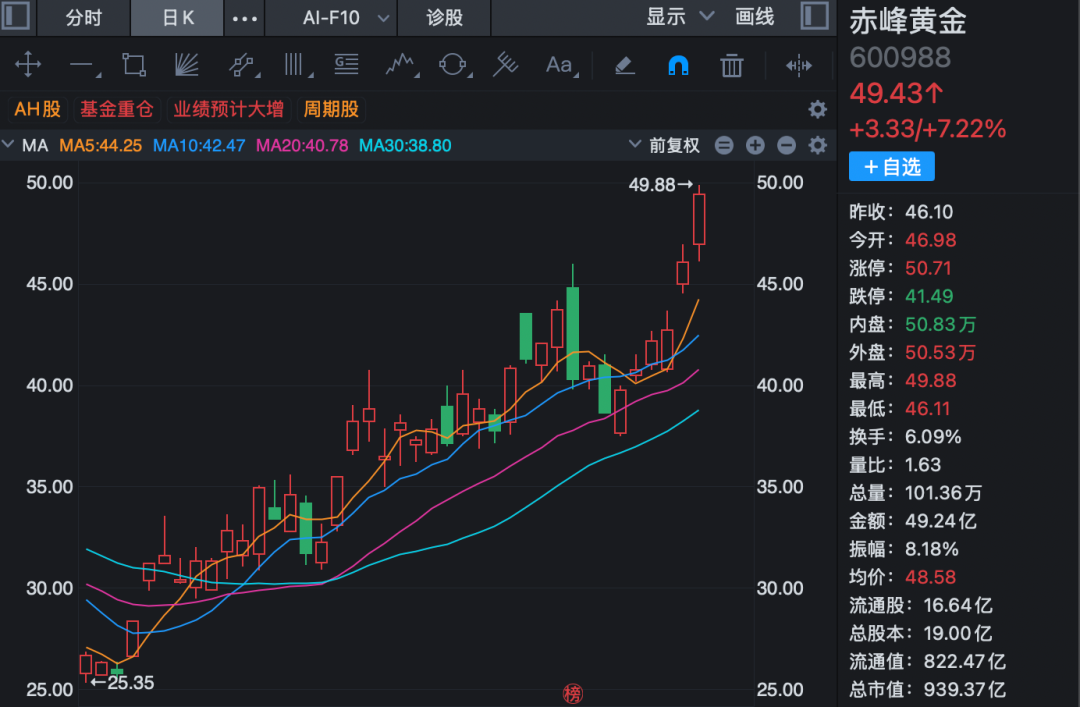The image size is (1080, 707).
Task: Click the 内盘 value 50.83万
Action: (940, 324)
